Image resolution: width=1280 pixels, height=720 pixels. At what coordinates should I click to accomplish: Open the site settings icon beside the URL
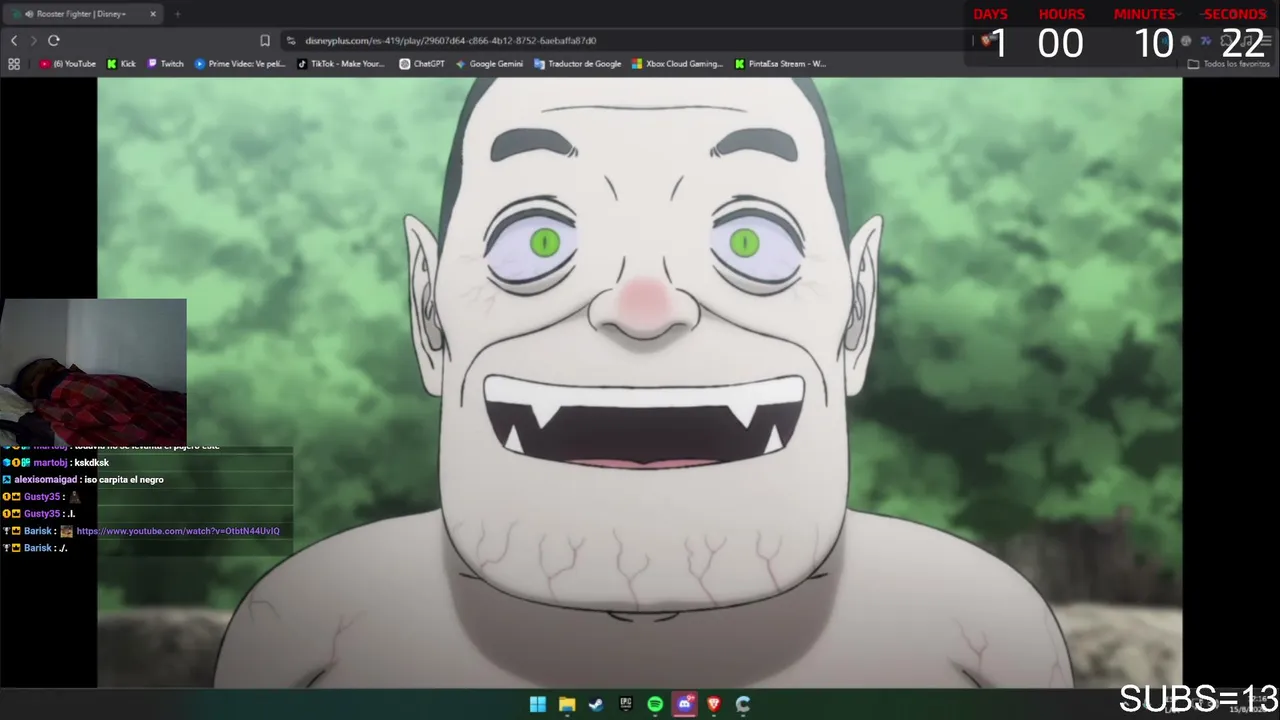291,40
